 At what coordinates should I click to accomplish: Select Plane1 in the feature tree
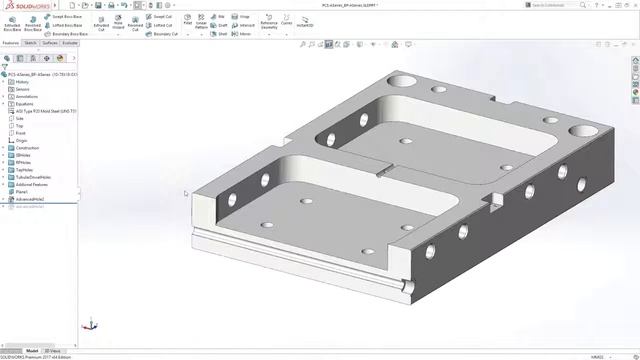pyautogui.click(x=18, y=192)
